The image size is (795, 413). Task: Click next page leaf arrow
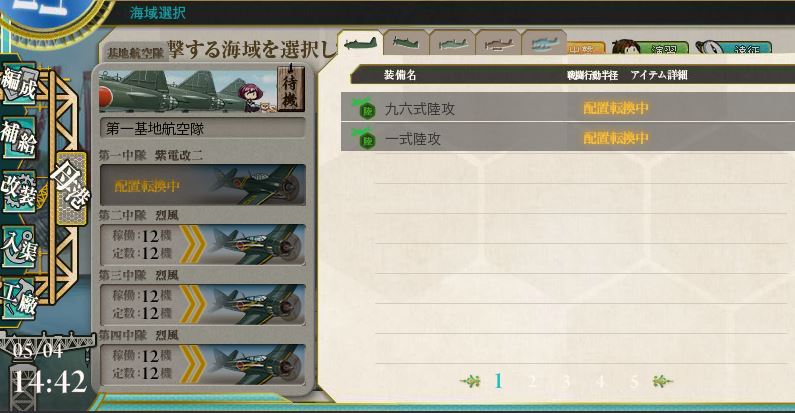pos(663,381)
